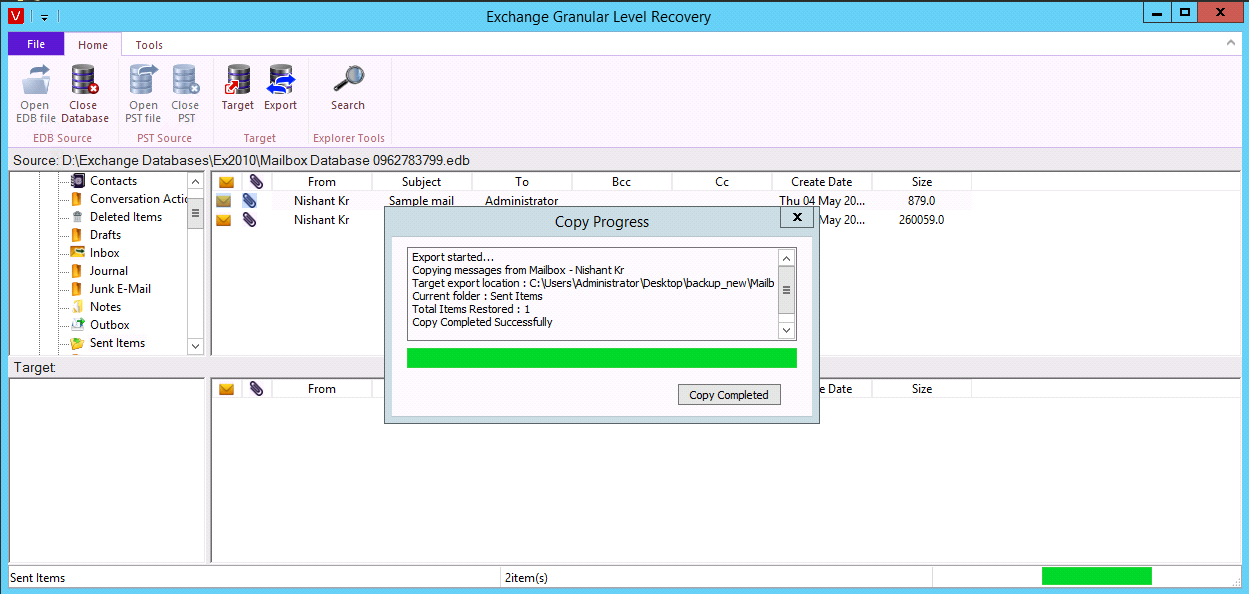
Task: Select Sent Items folder in tree
Action: (117, 343)
